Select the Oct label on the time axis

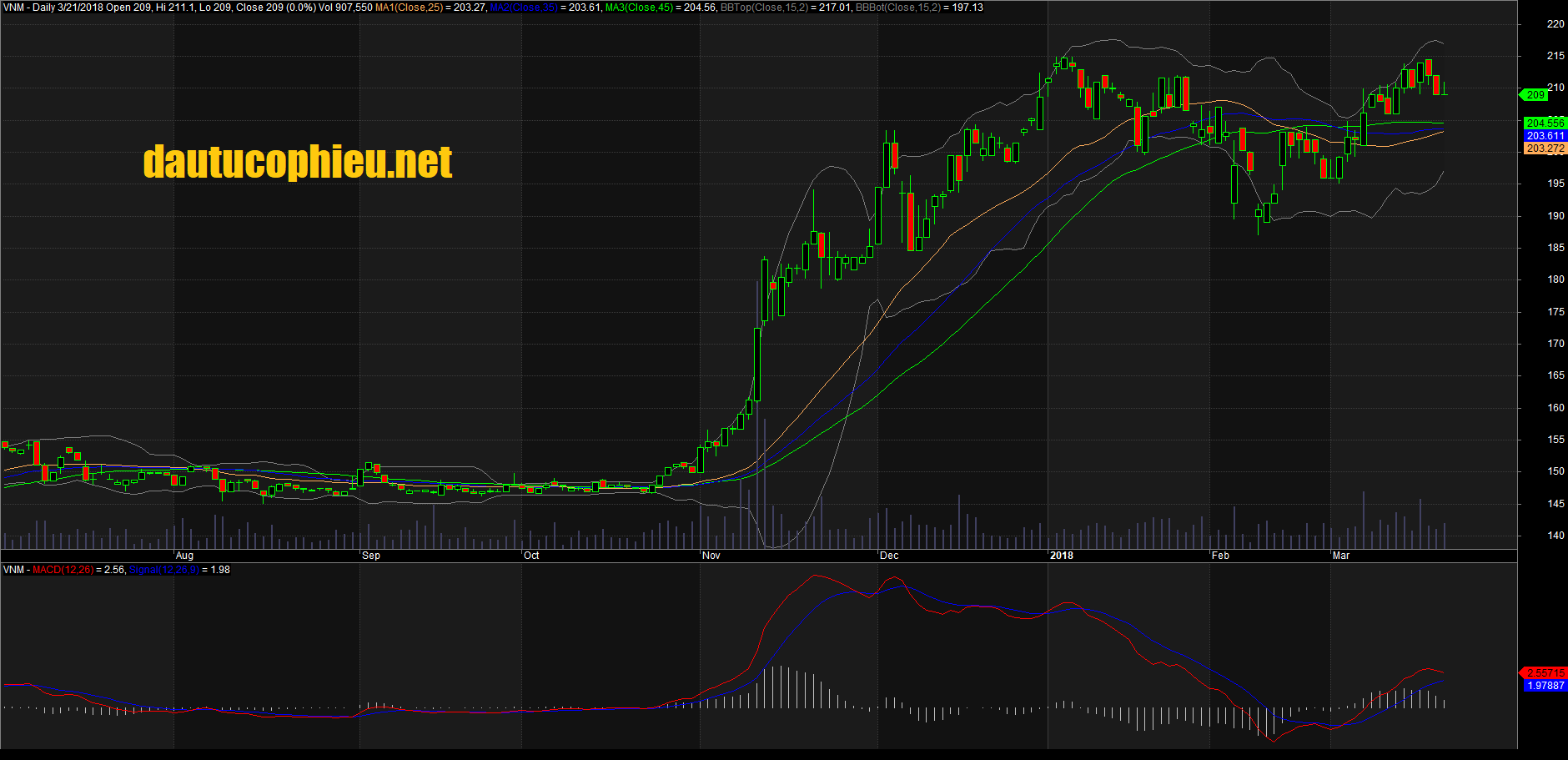[531, 556]
